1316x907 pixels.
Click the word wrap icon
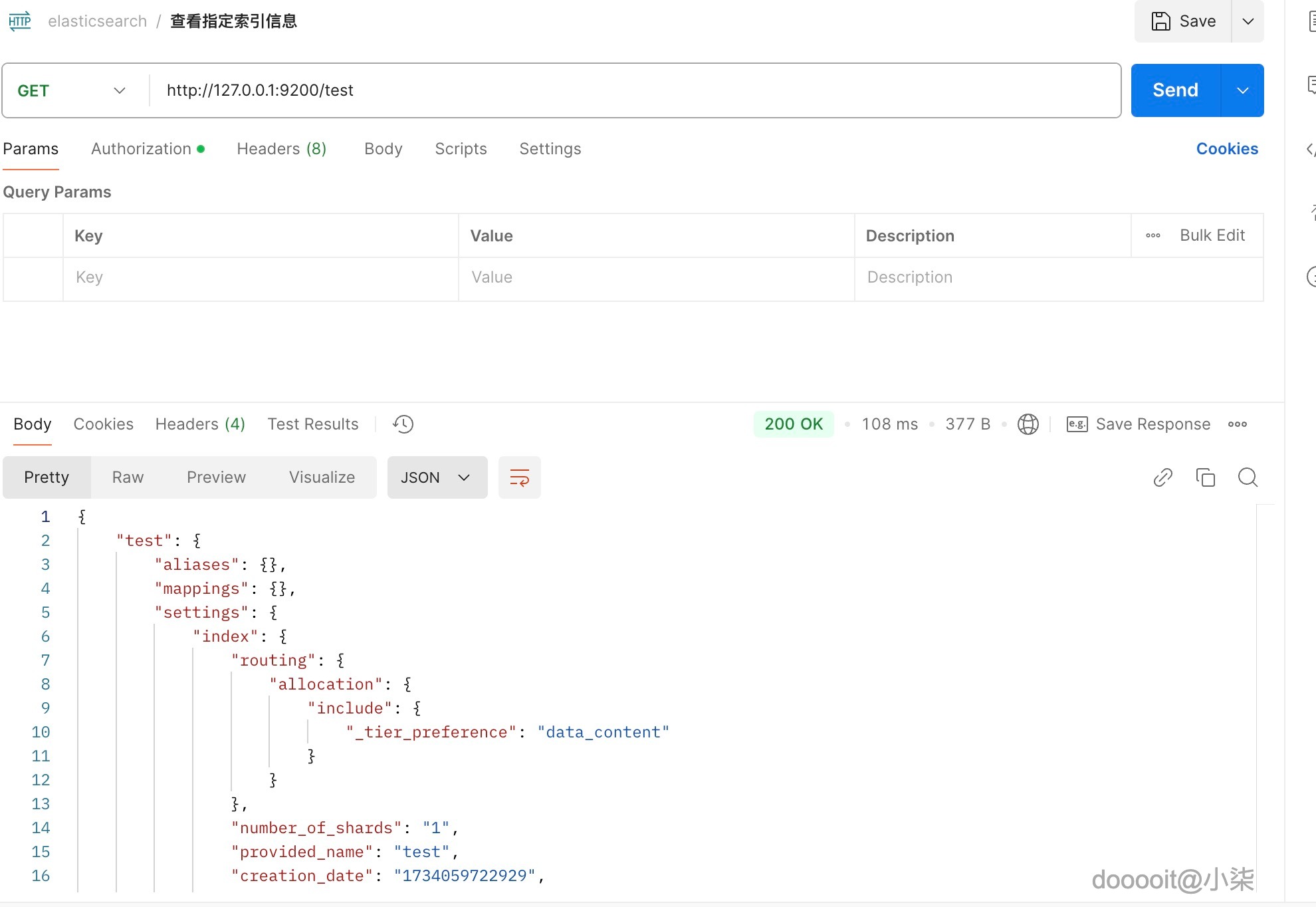(519, 477)
